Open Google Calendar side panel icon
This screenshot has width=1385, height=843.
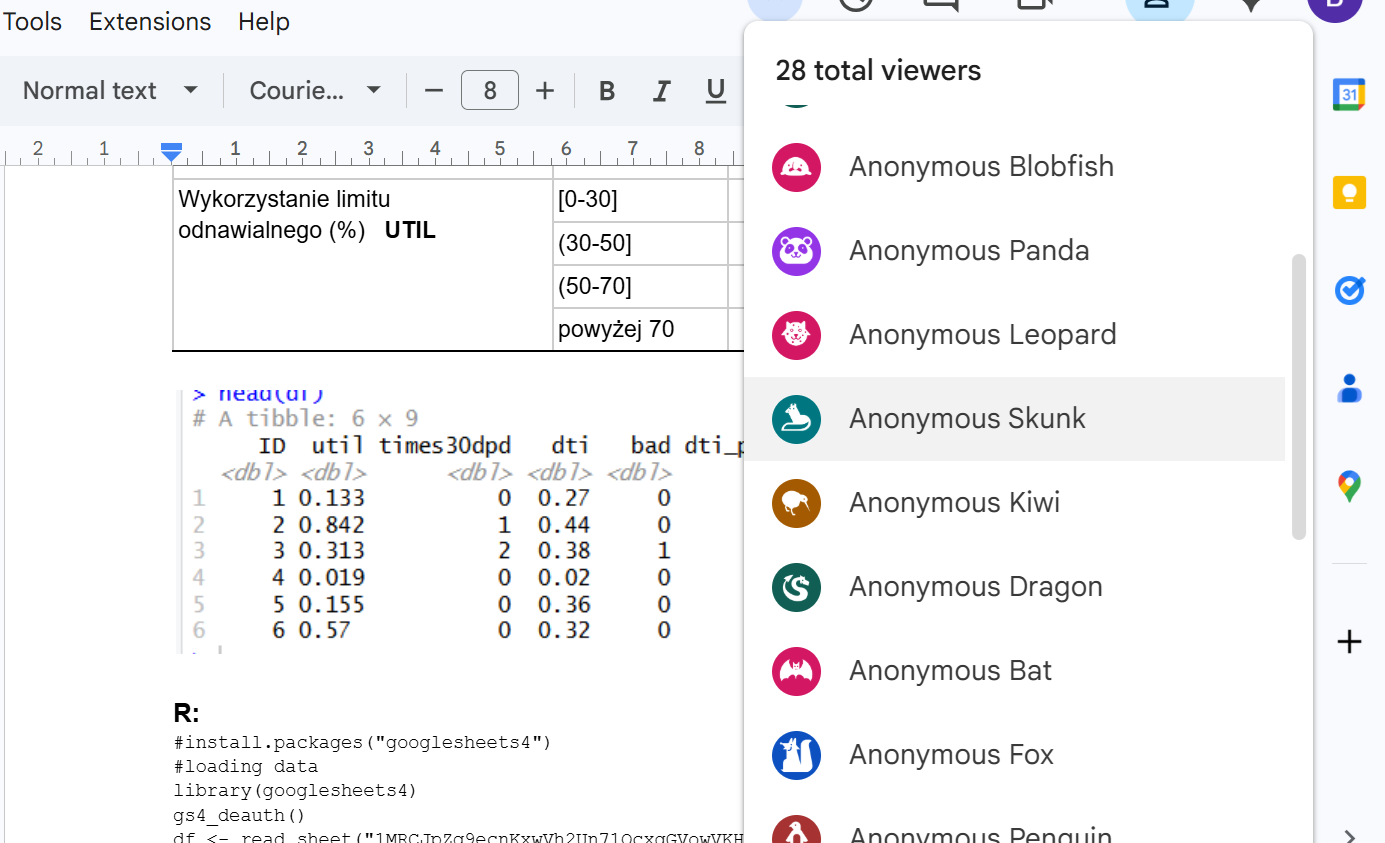point(1349,95)
